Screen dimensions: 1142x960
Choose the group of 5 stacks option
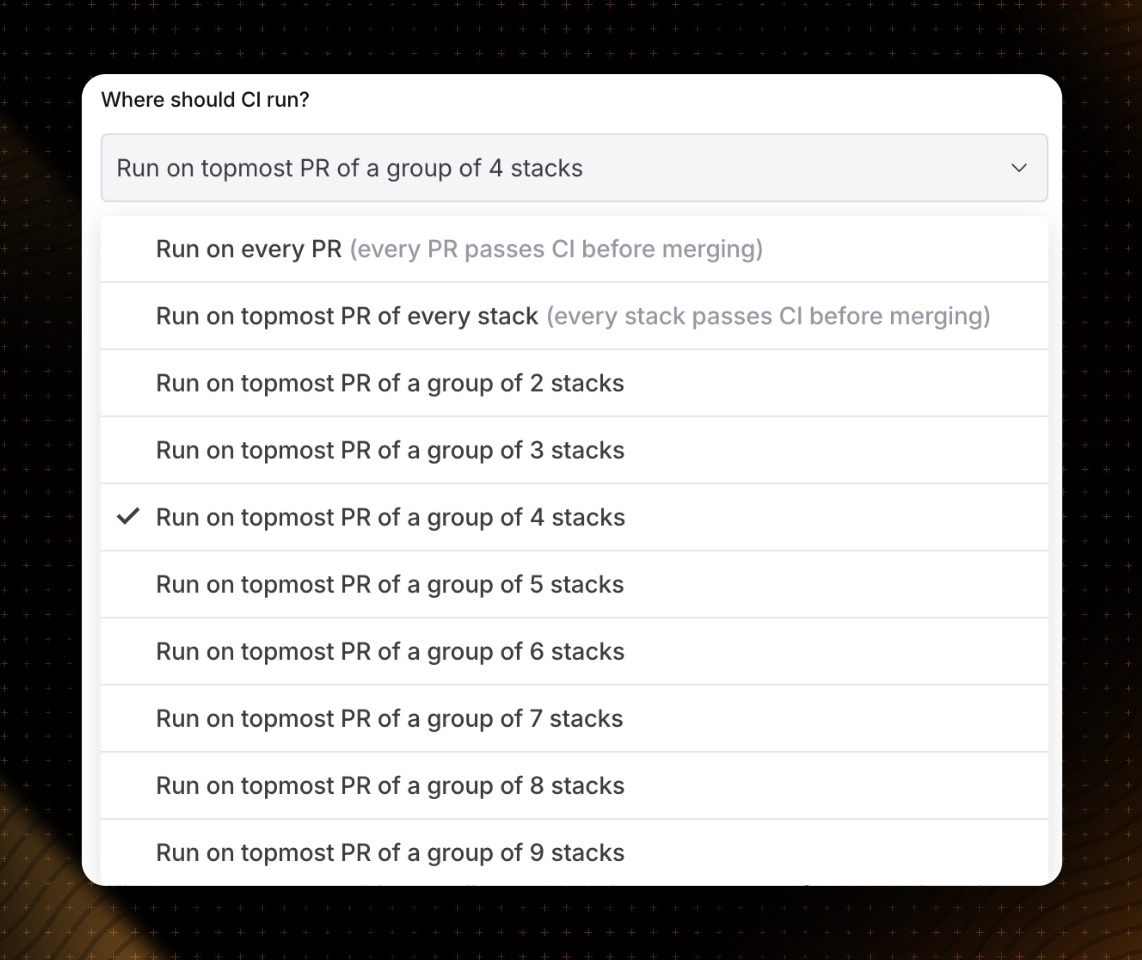pyautogui.click(x=389, y=584)
